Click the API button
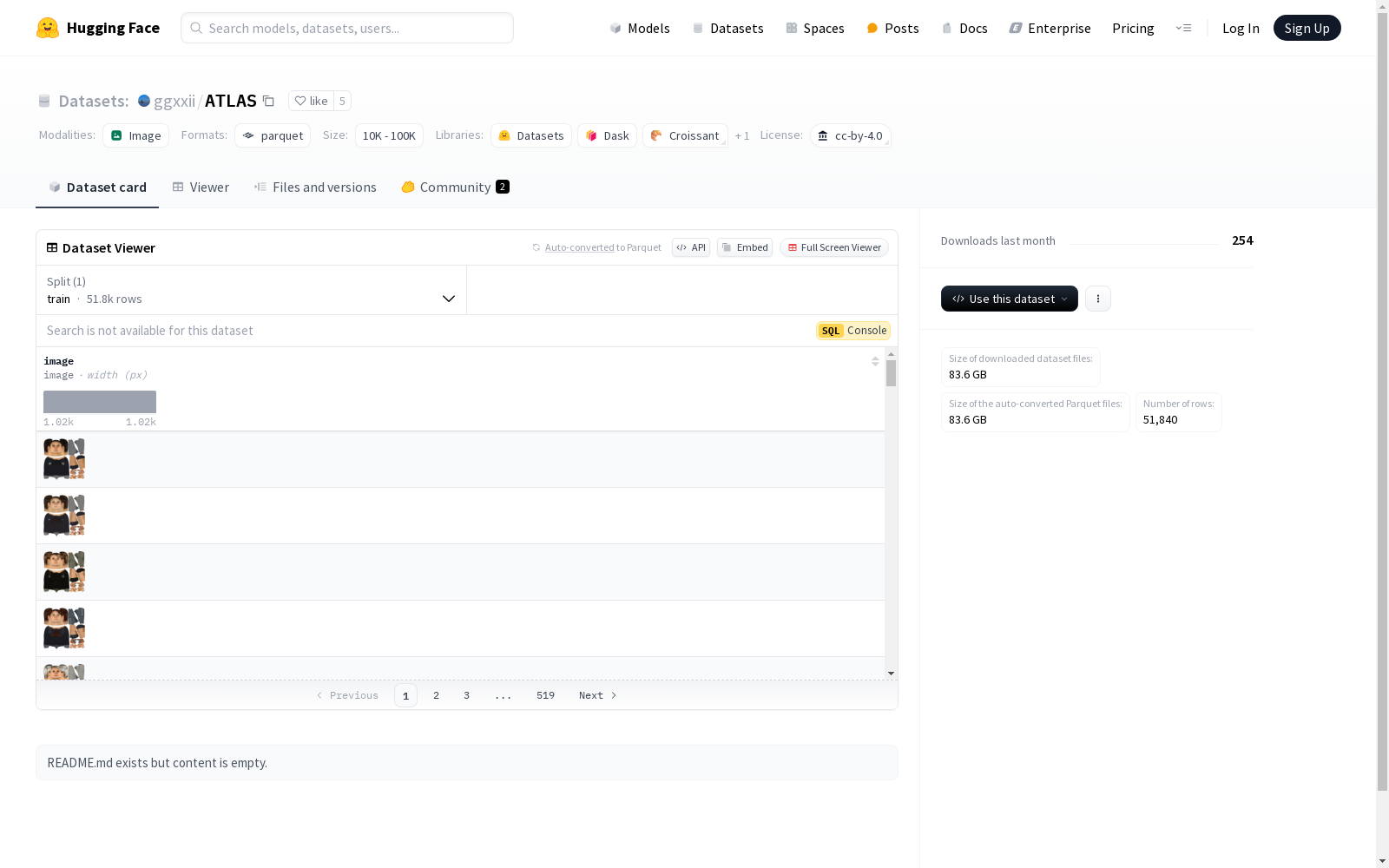The width and height of the screenshot is (1389, 868). point(690,247)
